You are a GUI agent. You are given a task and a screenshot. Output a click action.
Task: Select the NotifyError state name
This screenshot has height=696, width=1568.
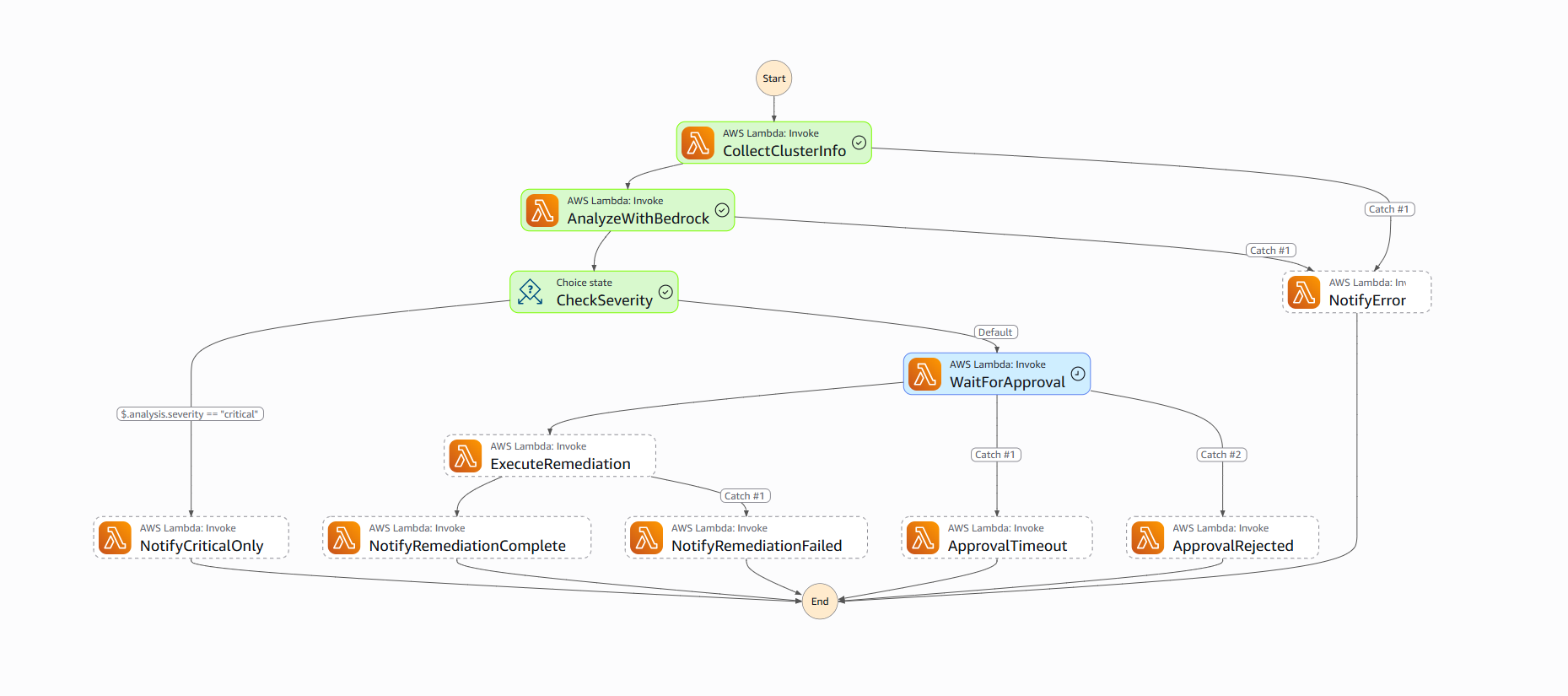[x=1367, y=300]
